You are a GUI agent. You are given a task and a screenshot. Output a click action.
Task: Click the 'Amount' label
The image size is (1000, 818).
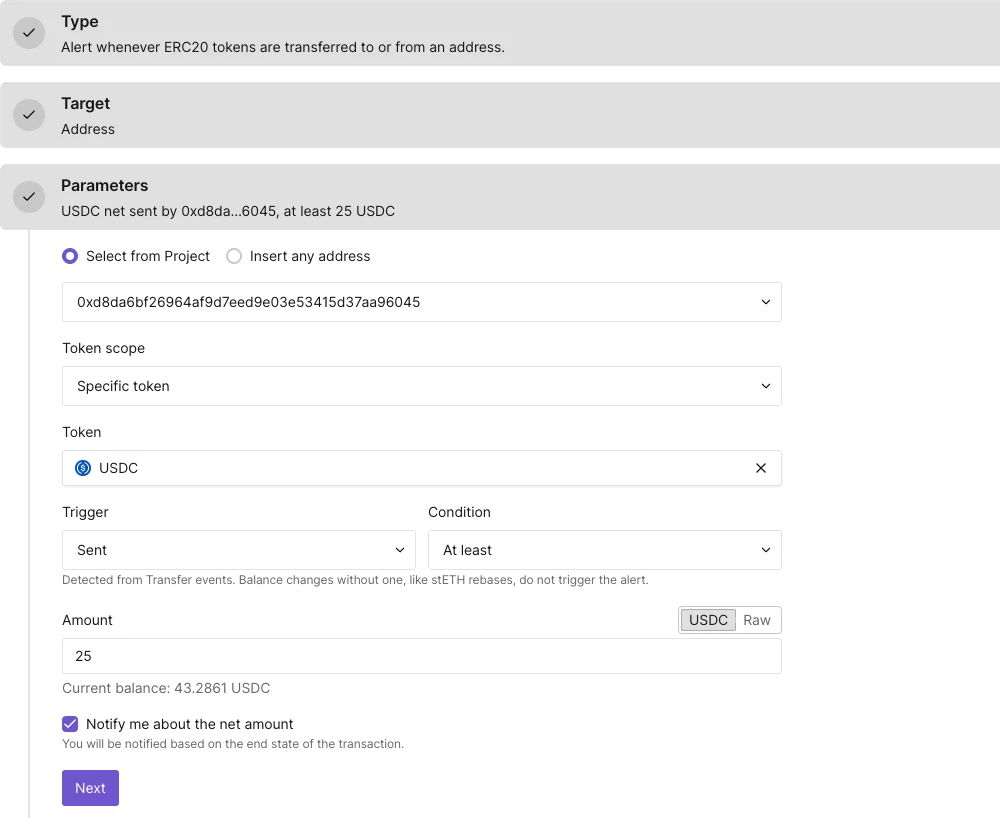point(87,620)
